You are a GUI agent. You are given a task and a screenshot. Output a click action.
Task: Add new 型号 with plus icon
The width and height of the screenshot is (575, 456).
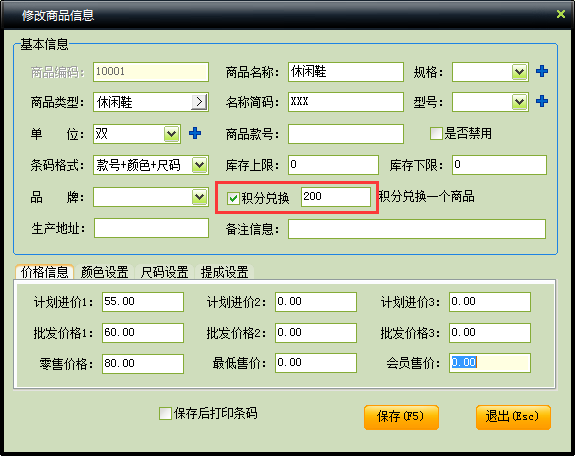(x=542, y=101)
